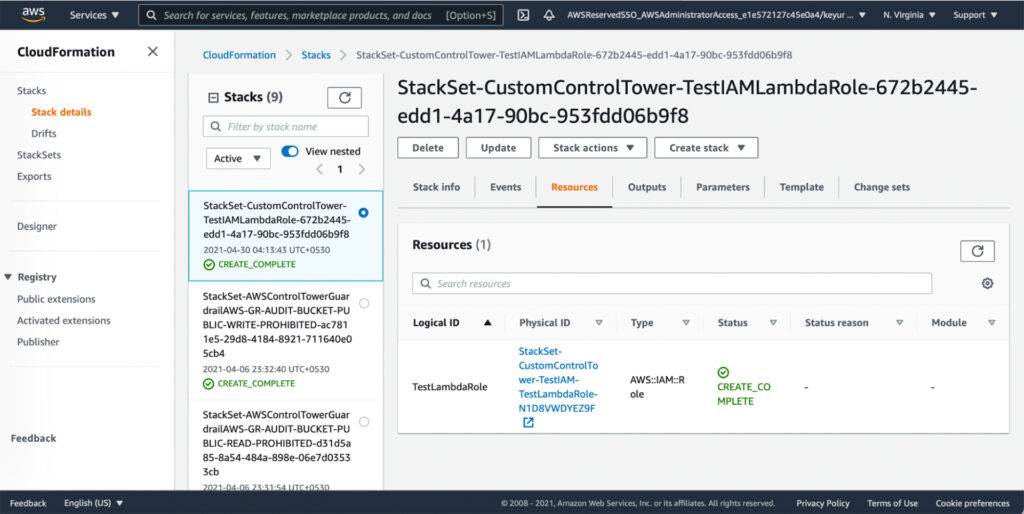Switch to the Events tab
Viewport: 1024px width, 514px height.
click(505, 187)
